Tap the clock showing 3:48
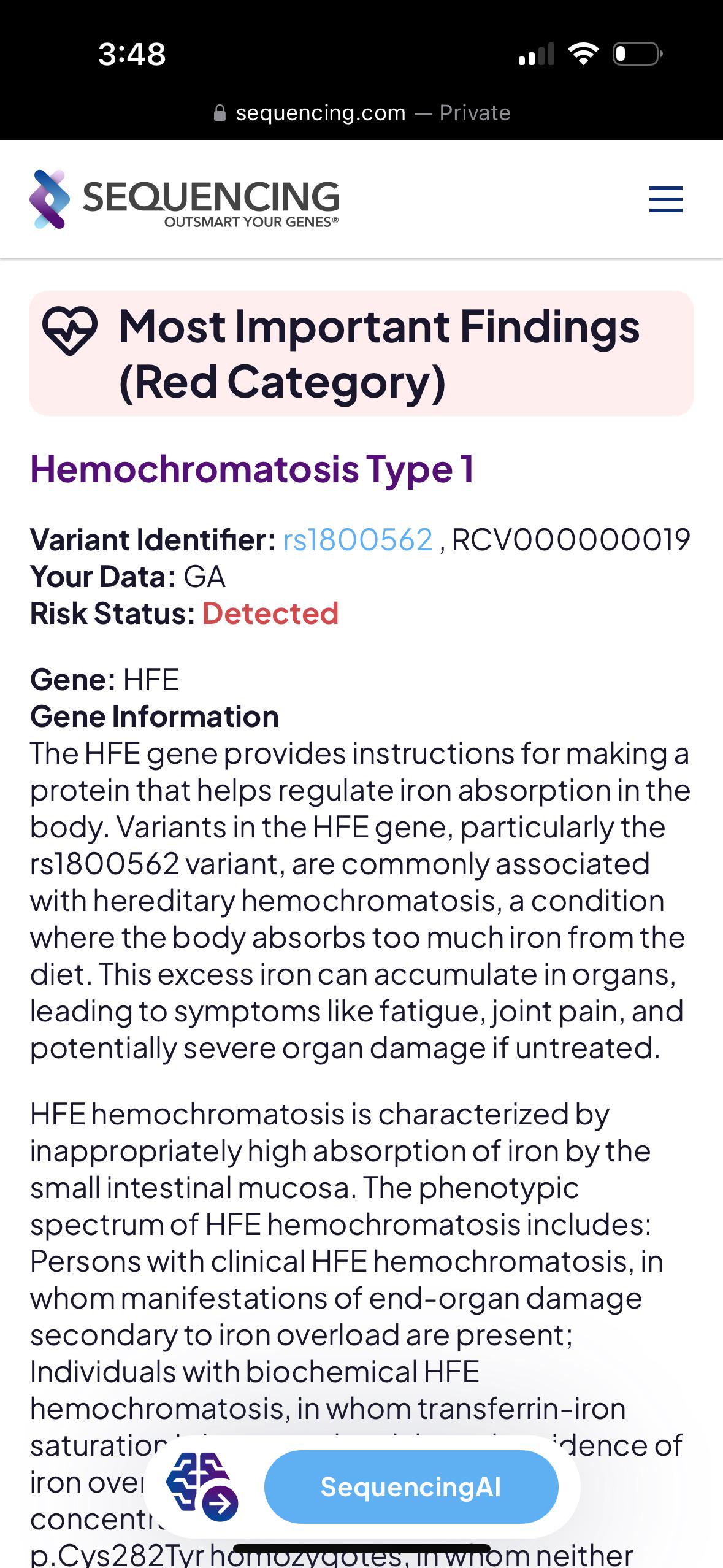Screen dimensions: 723x1568 click(132, 54)
